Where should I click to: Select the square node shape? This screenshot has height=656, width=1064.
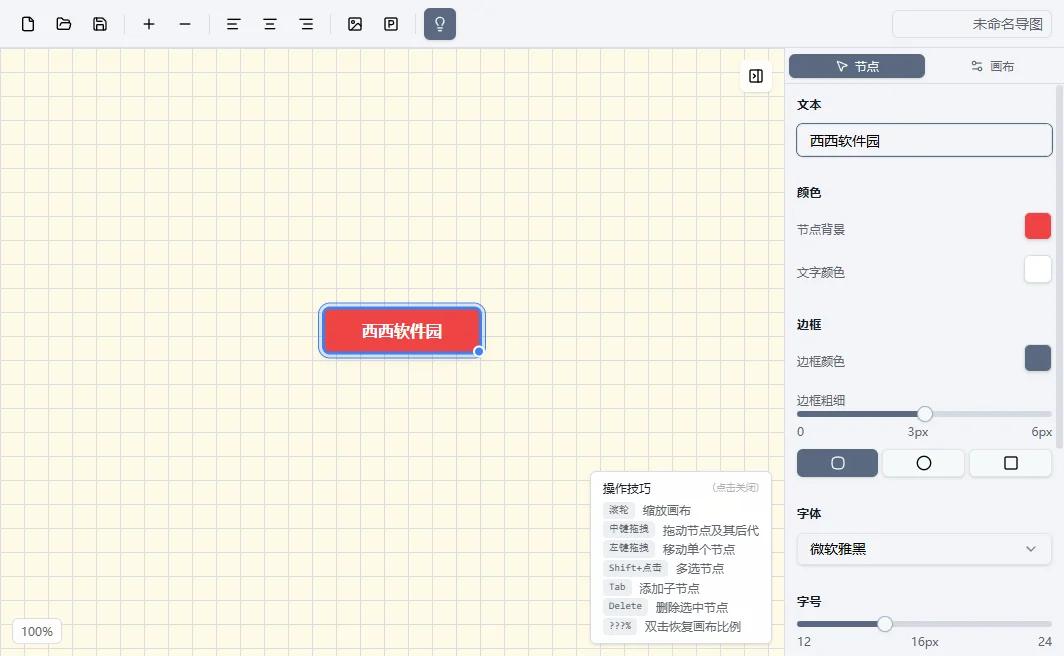1010,463
